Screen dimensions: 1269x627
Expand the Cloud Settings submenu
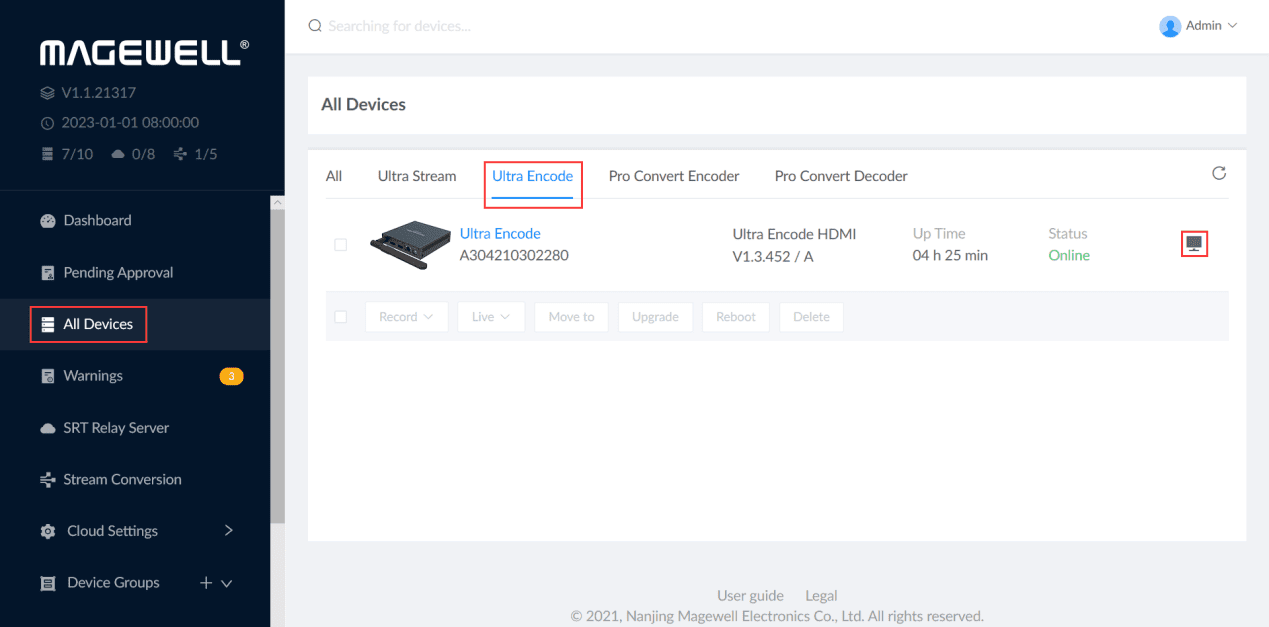click(228, 531)
